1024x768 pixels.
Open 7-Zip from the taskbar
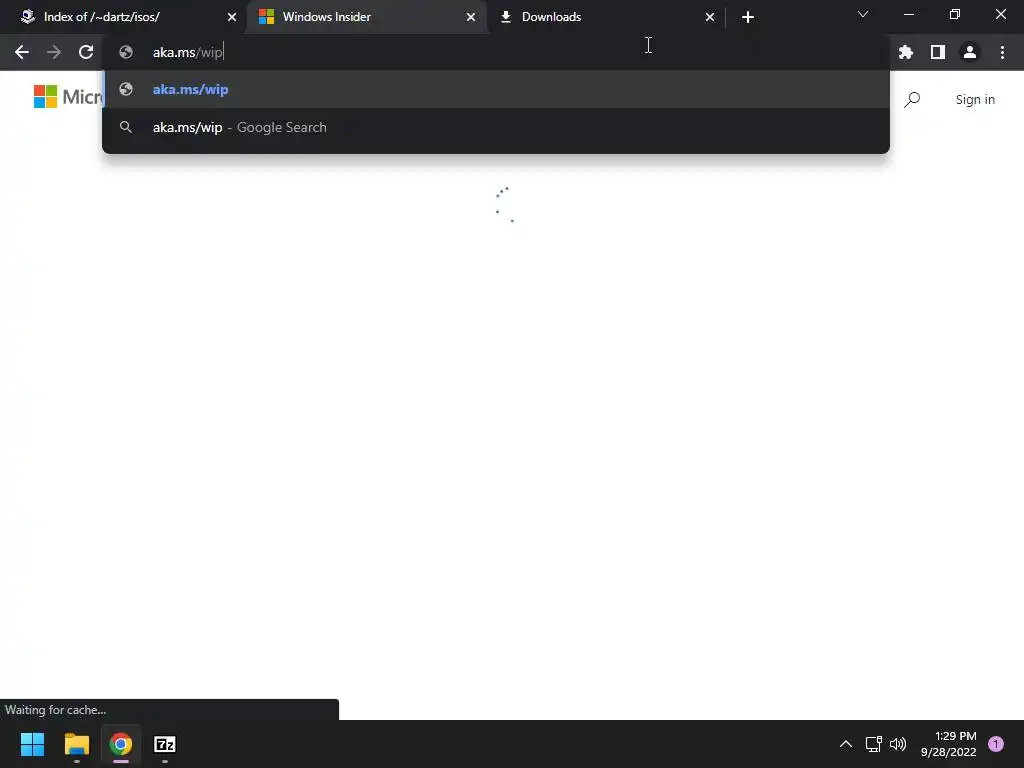click(x=165, y=744)
